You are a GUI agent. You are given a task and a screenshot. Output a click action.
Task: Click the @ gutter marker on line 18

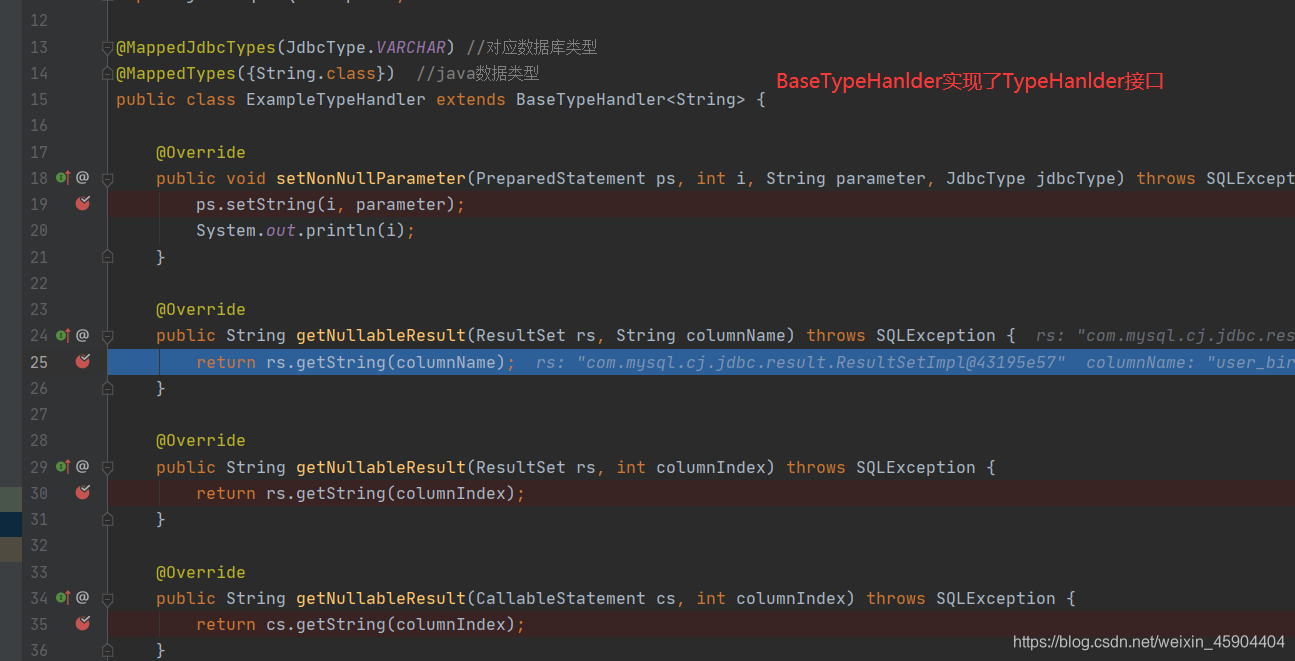point(83,178)
